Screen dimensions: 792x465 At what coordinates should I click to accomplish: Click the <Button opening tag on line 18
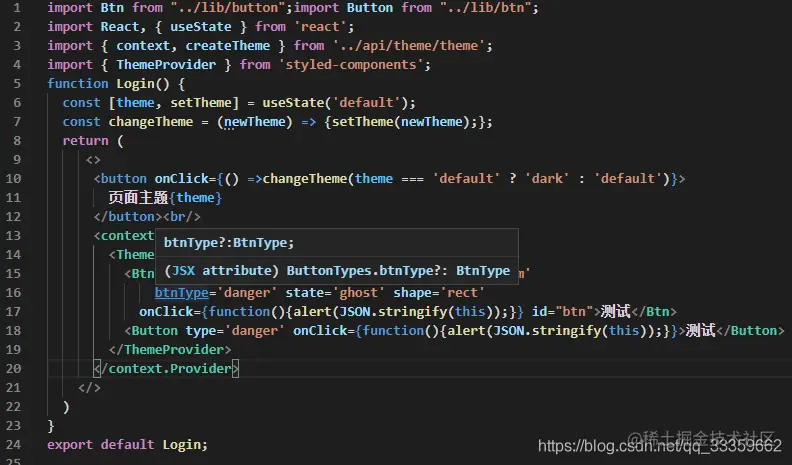(151, 331)
